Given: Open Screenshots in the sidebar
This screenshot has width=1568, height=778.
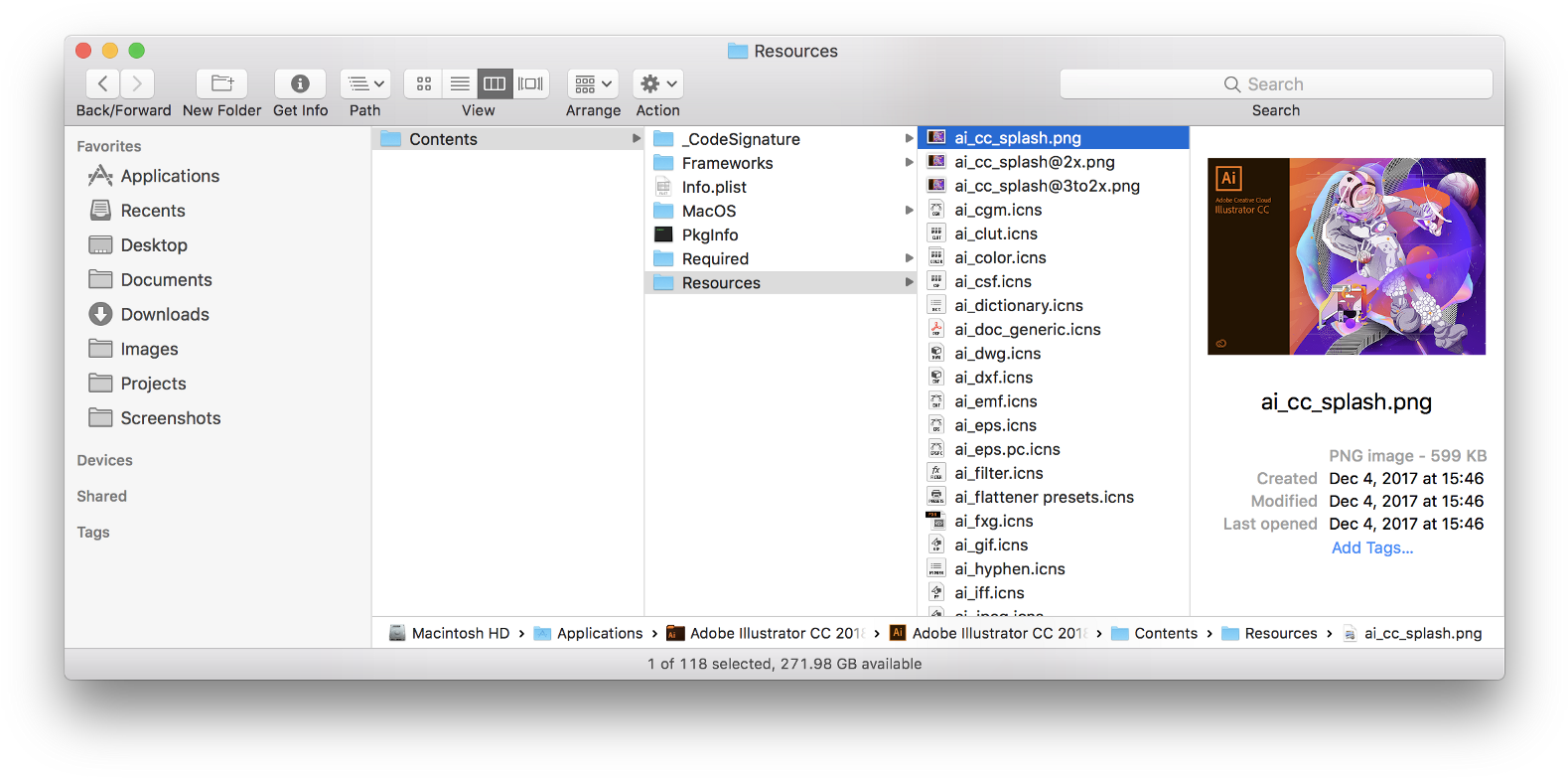Looking at the screenshot, I should [x=170, y=418].
